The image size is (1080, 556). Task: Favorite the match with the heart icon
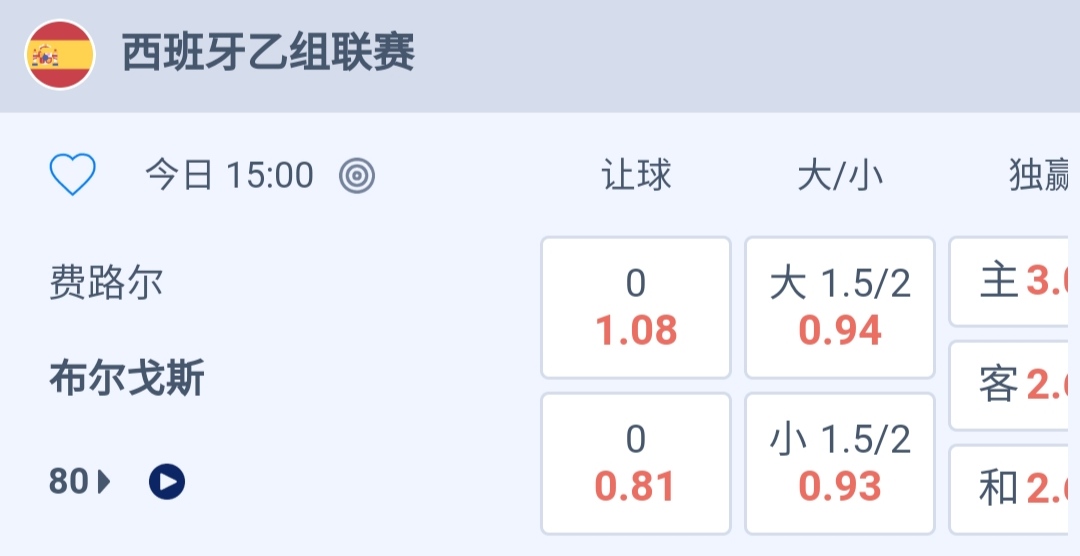pyautogui.click(x=73, y=176)
